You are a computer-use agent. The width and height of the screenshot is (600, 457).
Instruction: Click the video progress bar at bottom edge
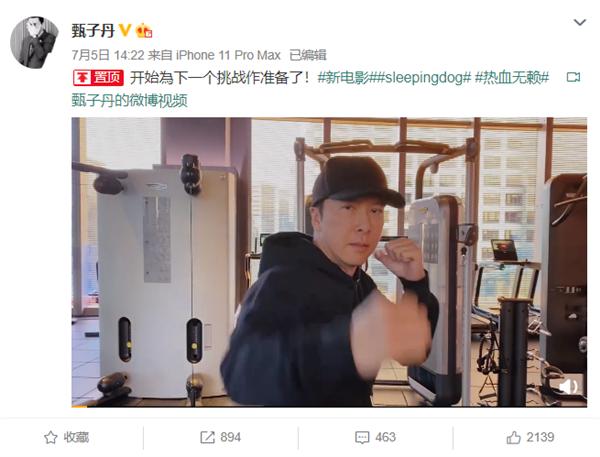pos(329,406)
